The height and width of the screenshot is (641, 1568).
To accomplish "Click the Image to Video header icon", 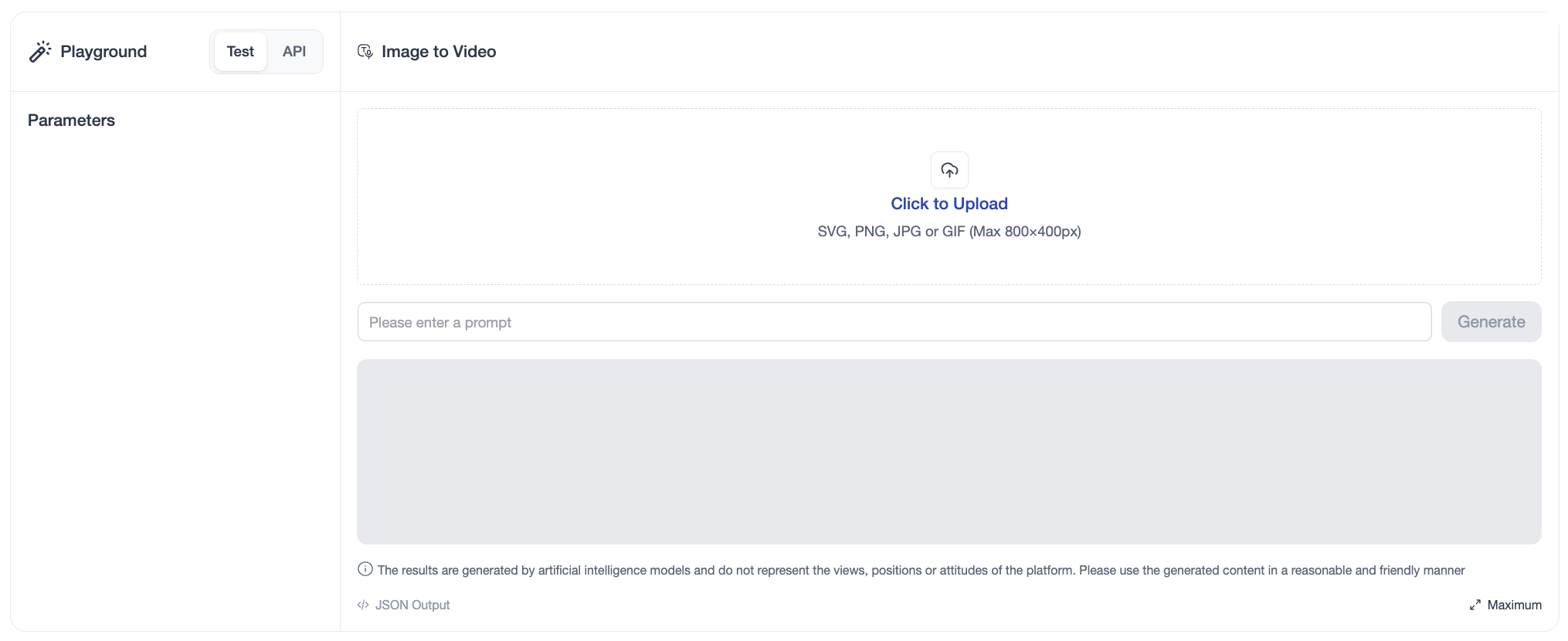I will point(365,52).
